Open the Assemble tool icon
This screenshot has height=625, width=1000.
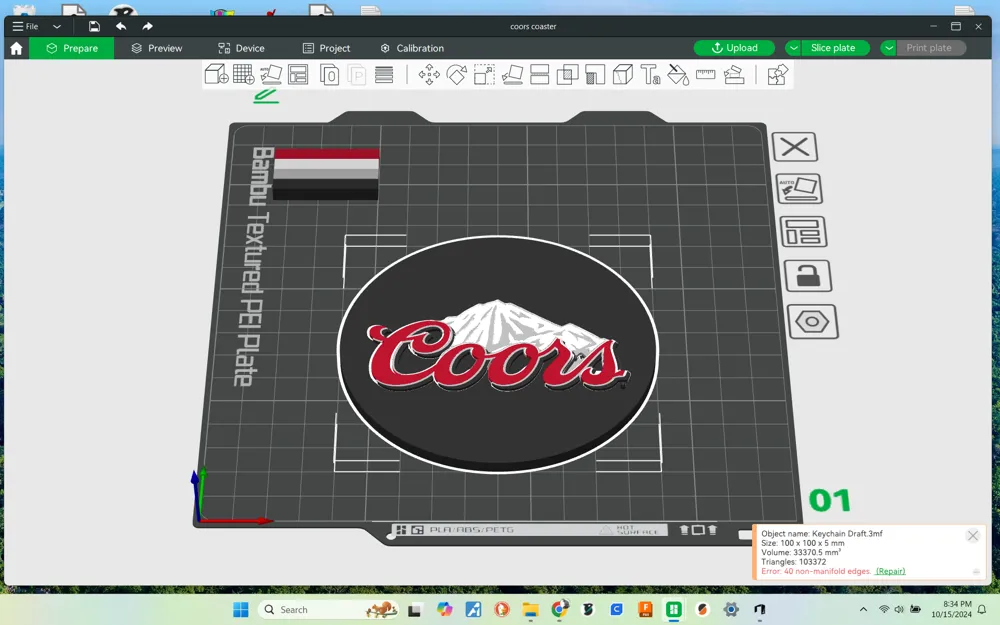pyautogui.click(x=733, y=75)
